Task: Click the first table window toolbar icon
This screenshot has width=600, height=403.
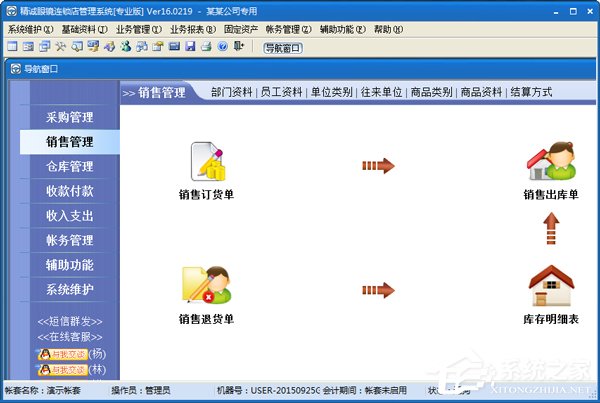Action: pyautogui.click(x=13, y=47)
